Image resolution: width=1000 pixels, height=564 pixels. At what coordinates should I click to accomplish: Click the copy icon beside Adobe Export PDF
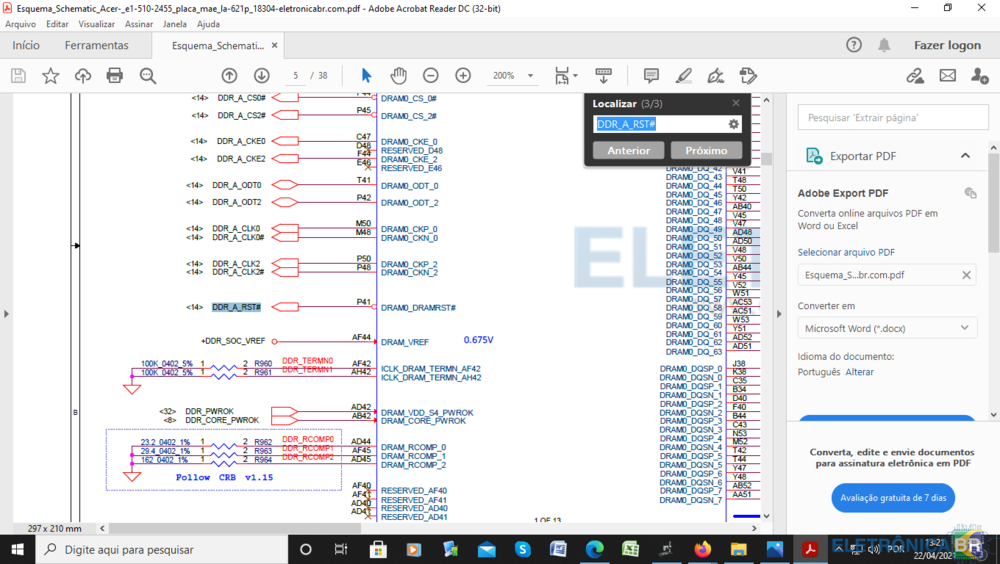971,193
